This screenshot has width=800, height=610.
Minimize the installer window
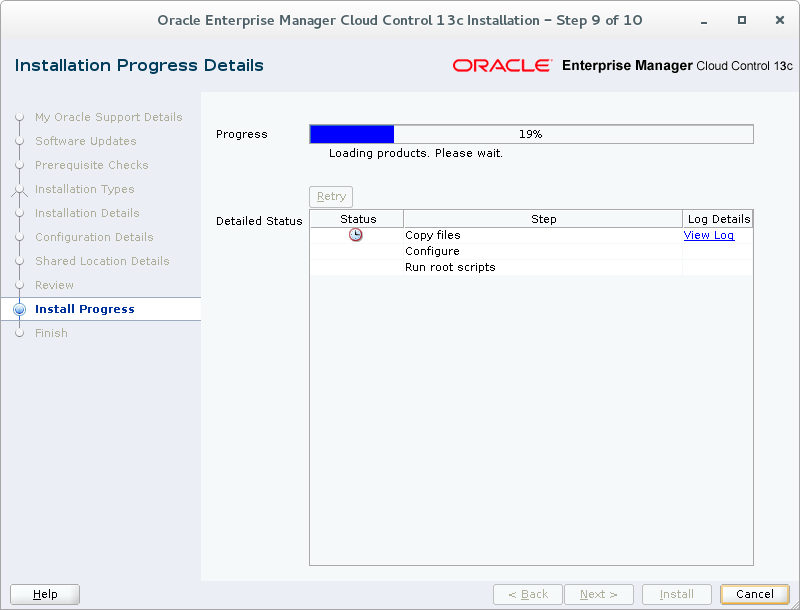704,21
